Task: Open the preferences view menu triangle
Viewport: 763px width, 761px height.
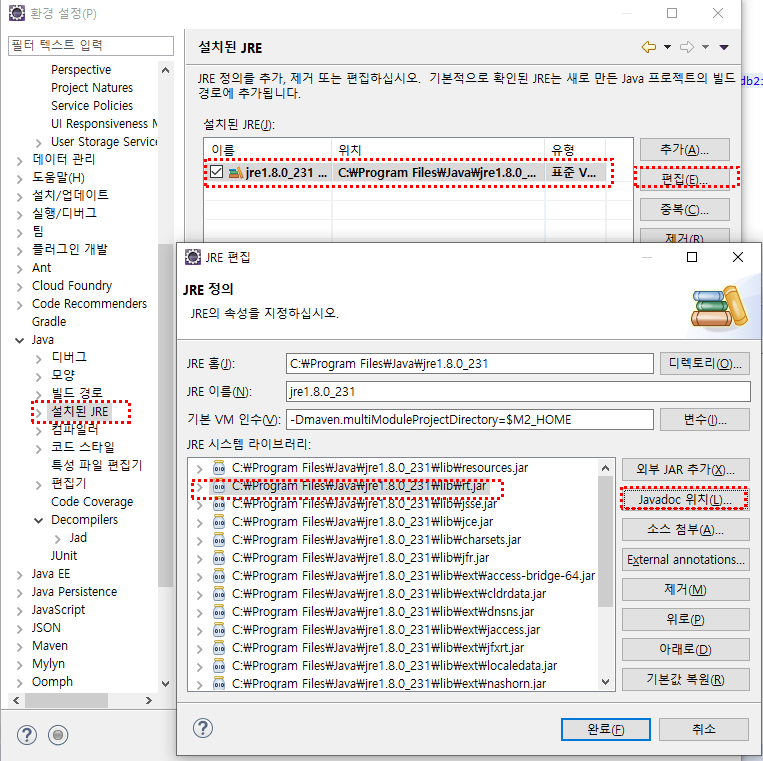Action: 724,47
